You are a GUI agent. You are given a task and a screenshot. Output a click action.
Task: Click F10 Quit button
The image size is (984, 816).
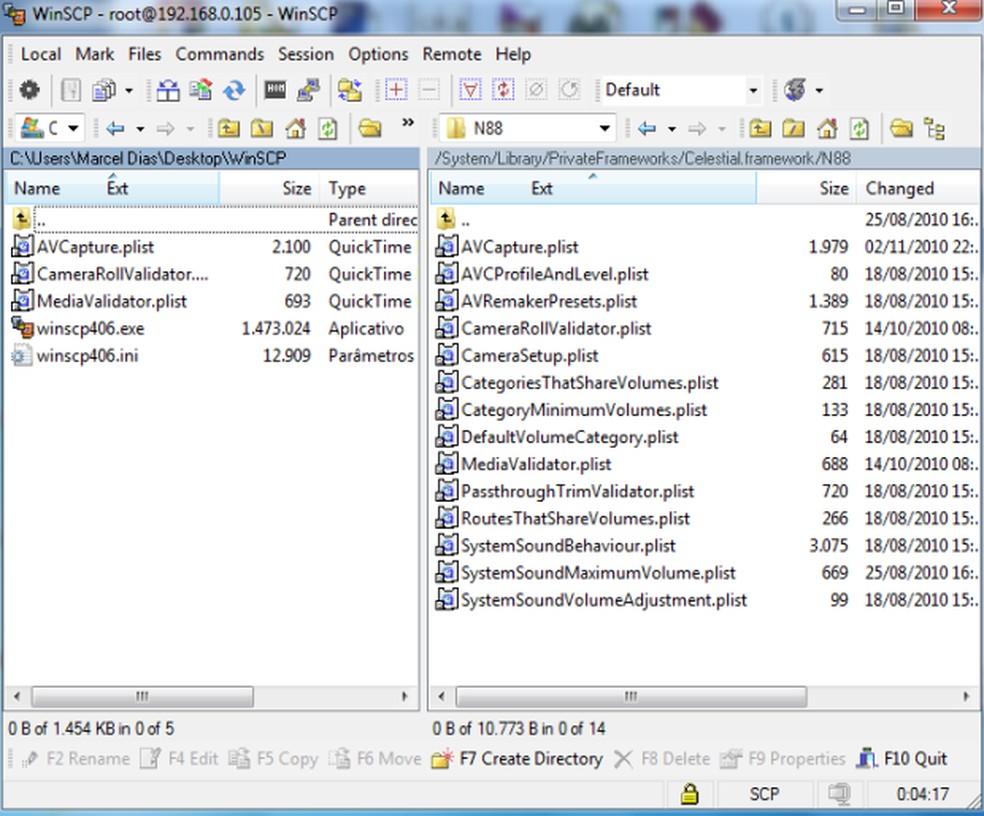(x=902, y=759)
